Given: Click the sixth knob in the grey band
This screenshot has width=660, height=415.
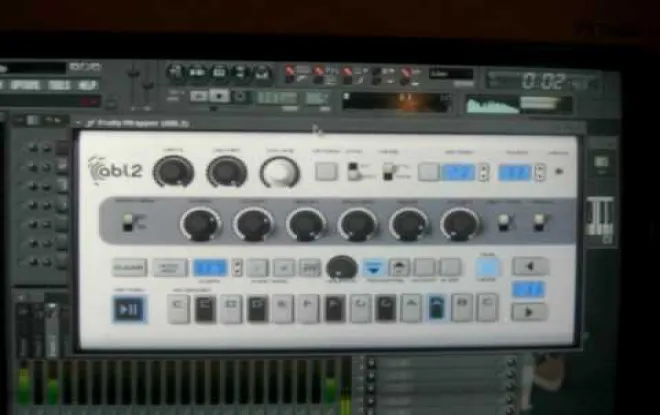Looking at the screenshot, I should point(460,224).
